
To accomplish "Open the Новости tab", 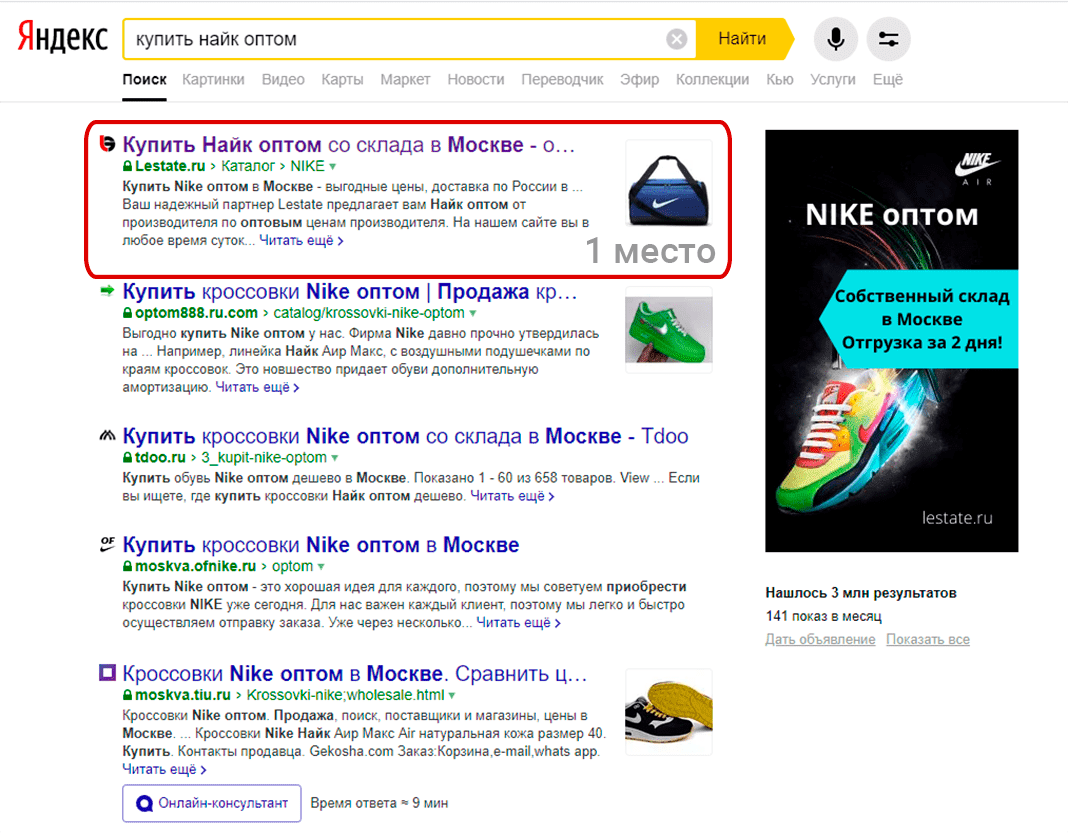I will (475, 80).
